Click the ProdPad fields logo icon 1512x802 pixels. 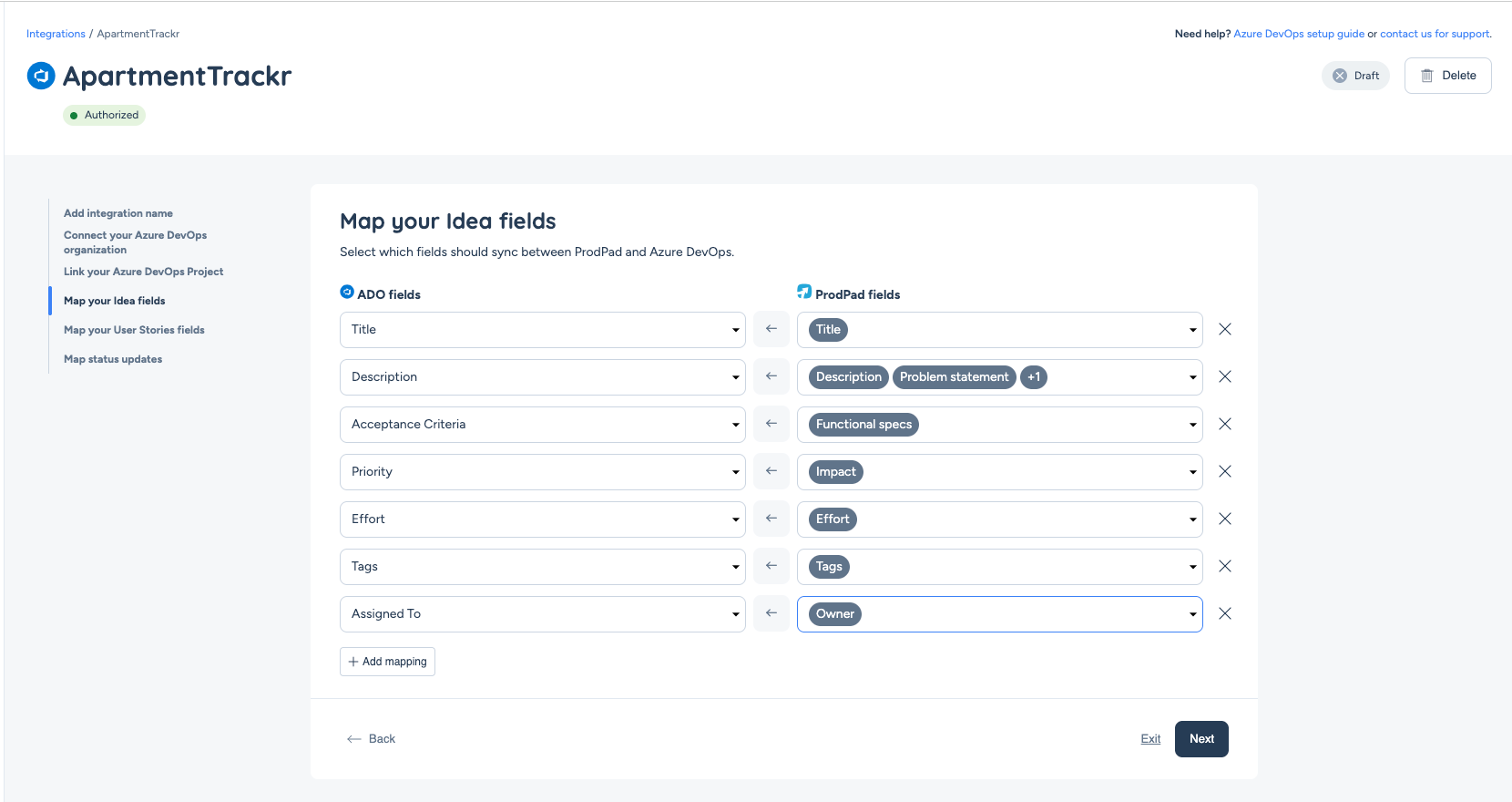[804, 292]
